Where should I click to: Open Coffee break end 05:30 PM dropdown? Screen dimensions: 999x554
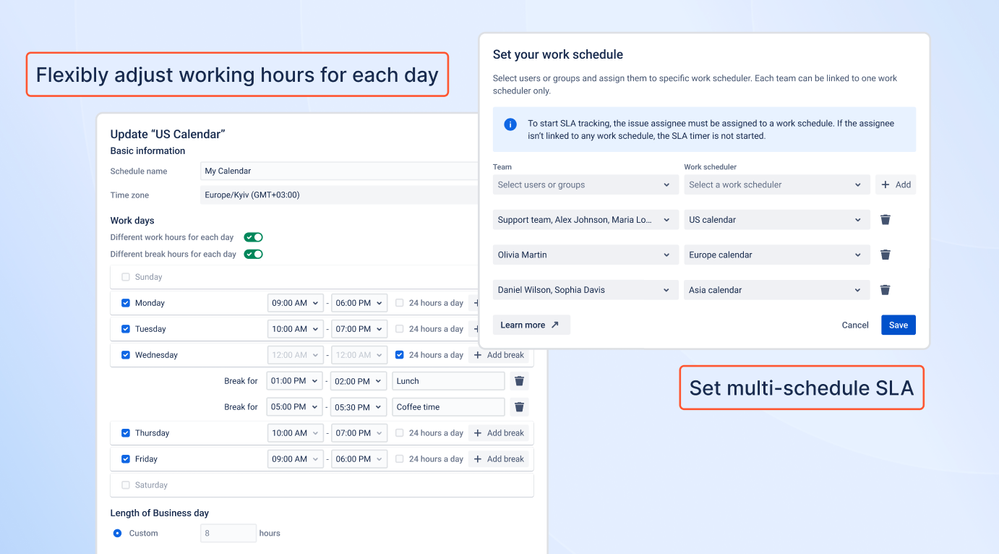358,407
